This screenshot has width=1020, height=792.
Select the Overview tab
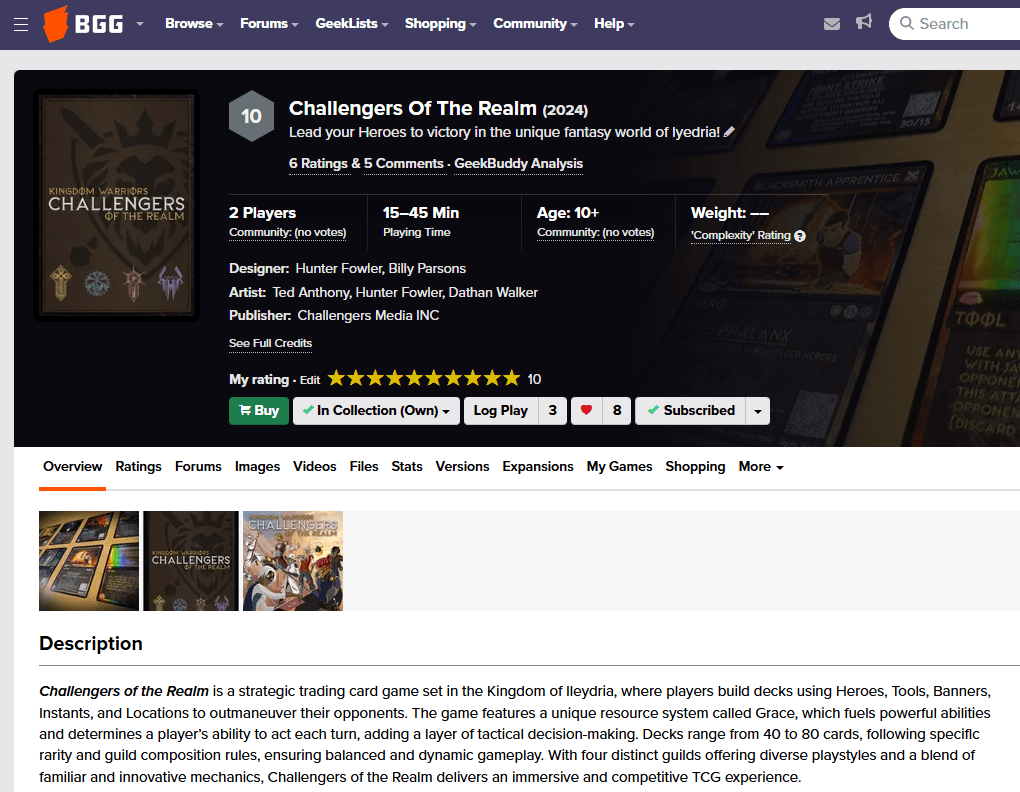pos(72,467)
